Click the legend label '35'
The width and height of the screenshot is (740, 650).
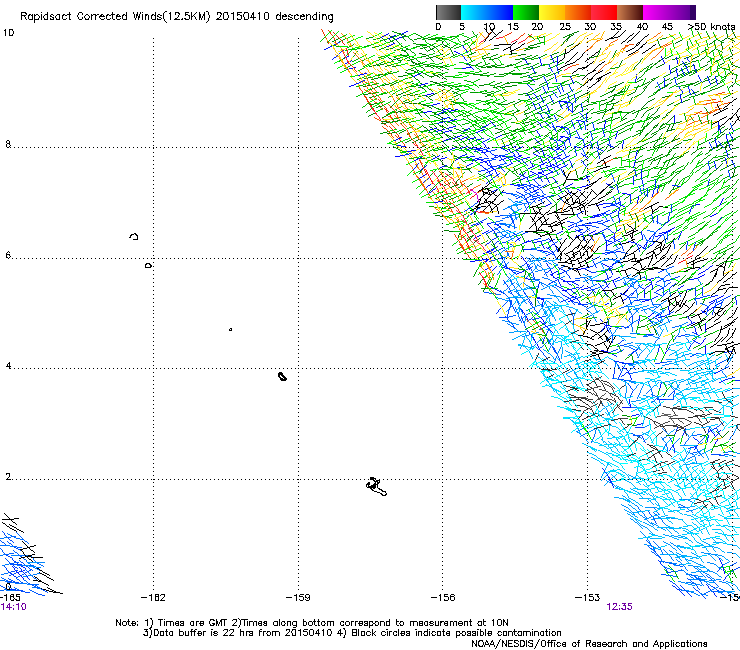tap(616, 27)
